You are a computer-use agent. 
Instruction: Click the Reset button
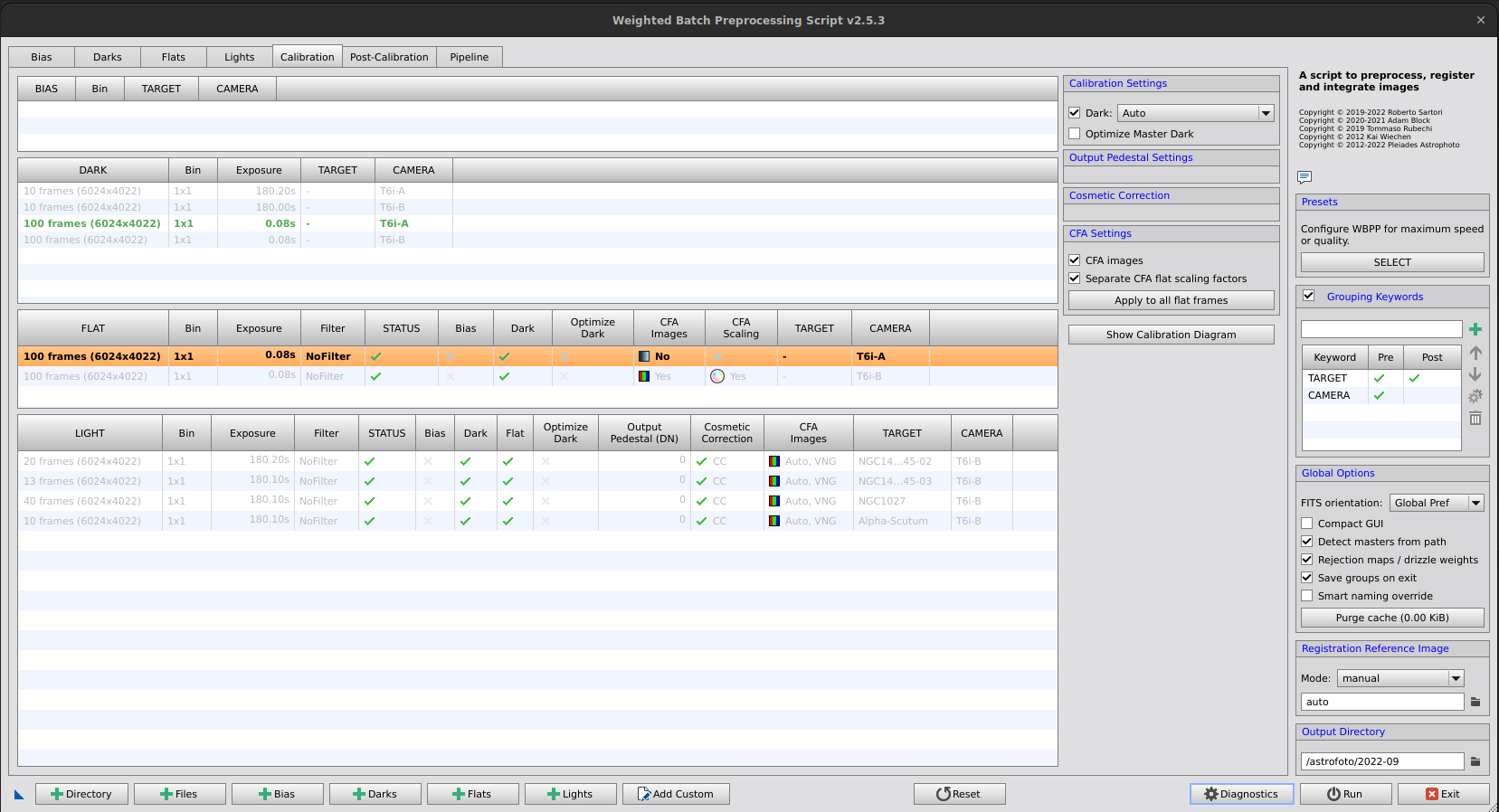click(x=960, y=794)
